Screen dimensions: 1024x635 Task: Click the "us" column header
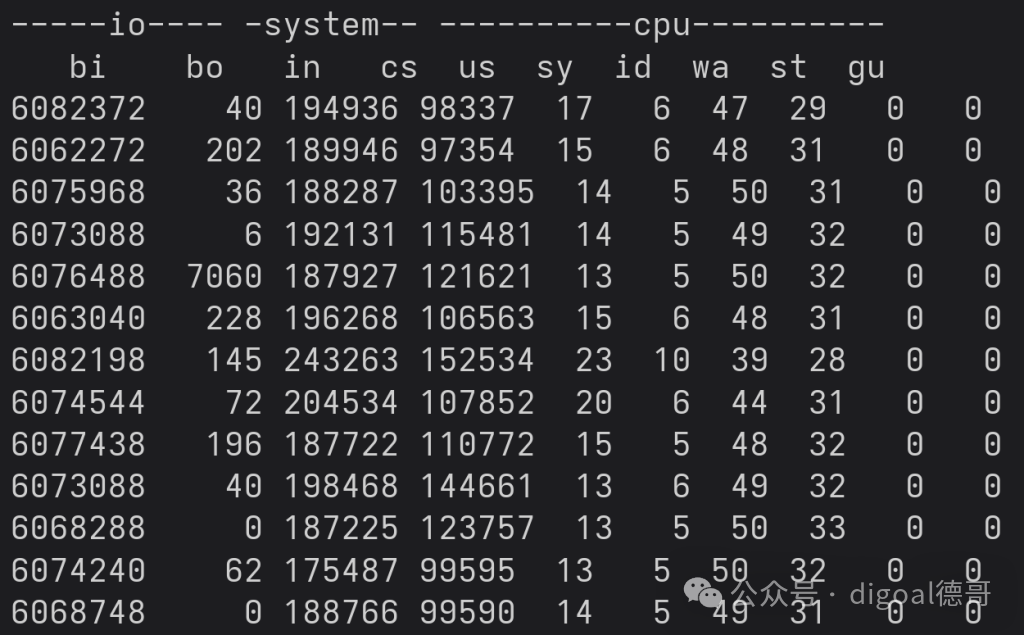click(477, 67)
